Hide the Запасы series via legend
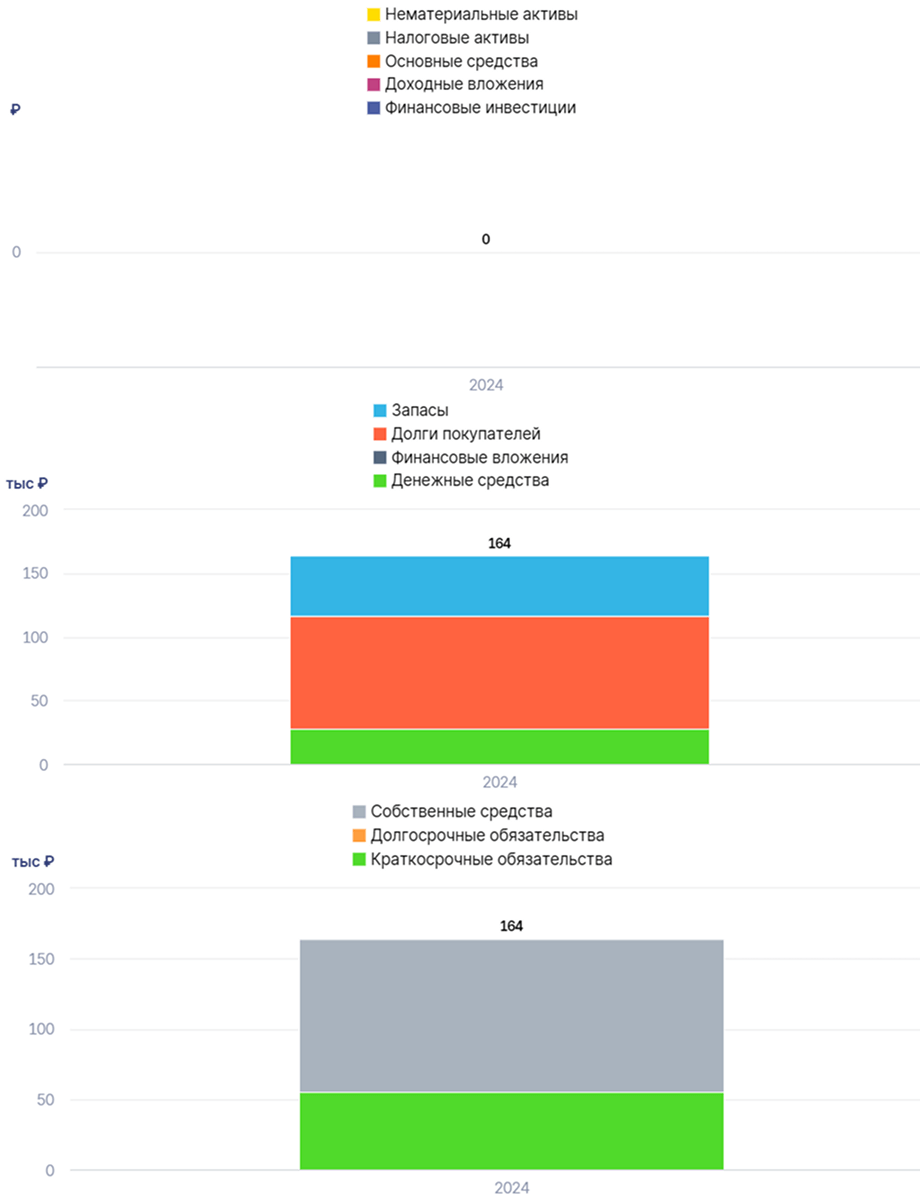This screenshot has width=920, height=1201. click(411, 411)
